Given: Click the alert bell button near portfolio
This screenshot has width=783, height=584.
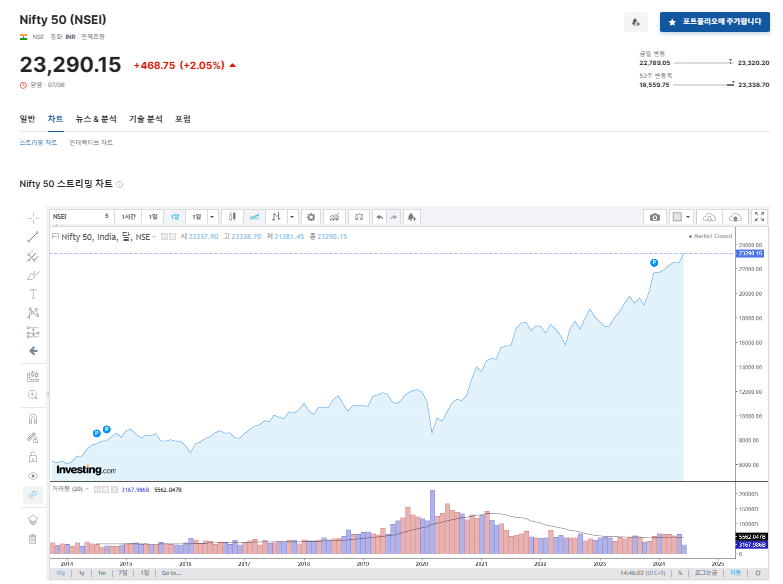Looking at the screenshot, I should pyautogui.click(x=636, y=22).
